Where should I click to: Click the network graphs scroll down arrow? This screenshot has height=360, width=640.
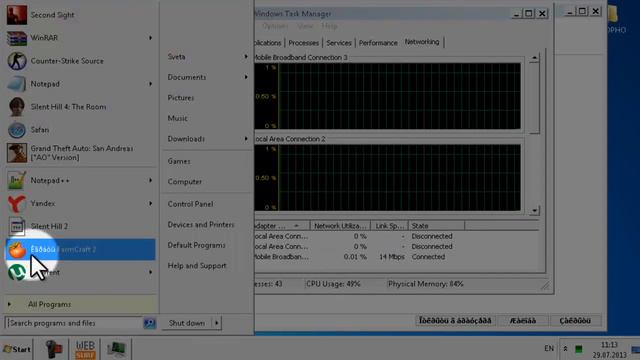tap(534, 211)
